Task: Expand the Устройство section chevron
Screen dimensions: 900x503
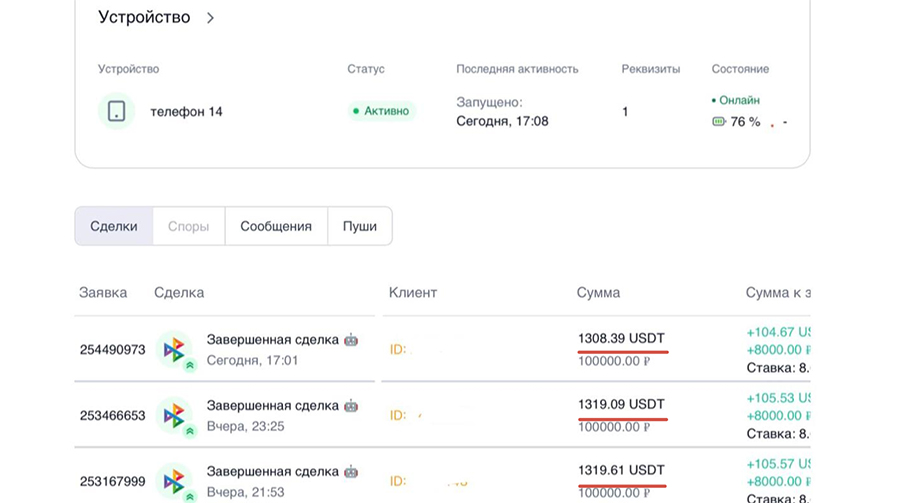Action: pos(211,18)
